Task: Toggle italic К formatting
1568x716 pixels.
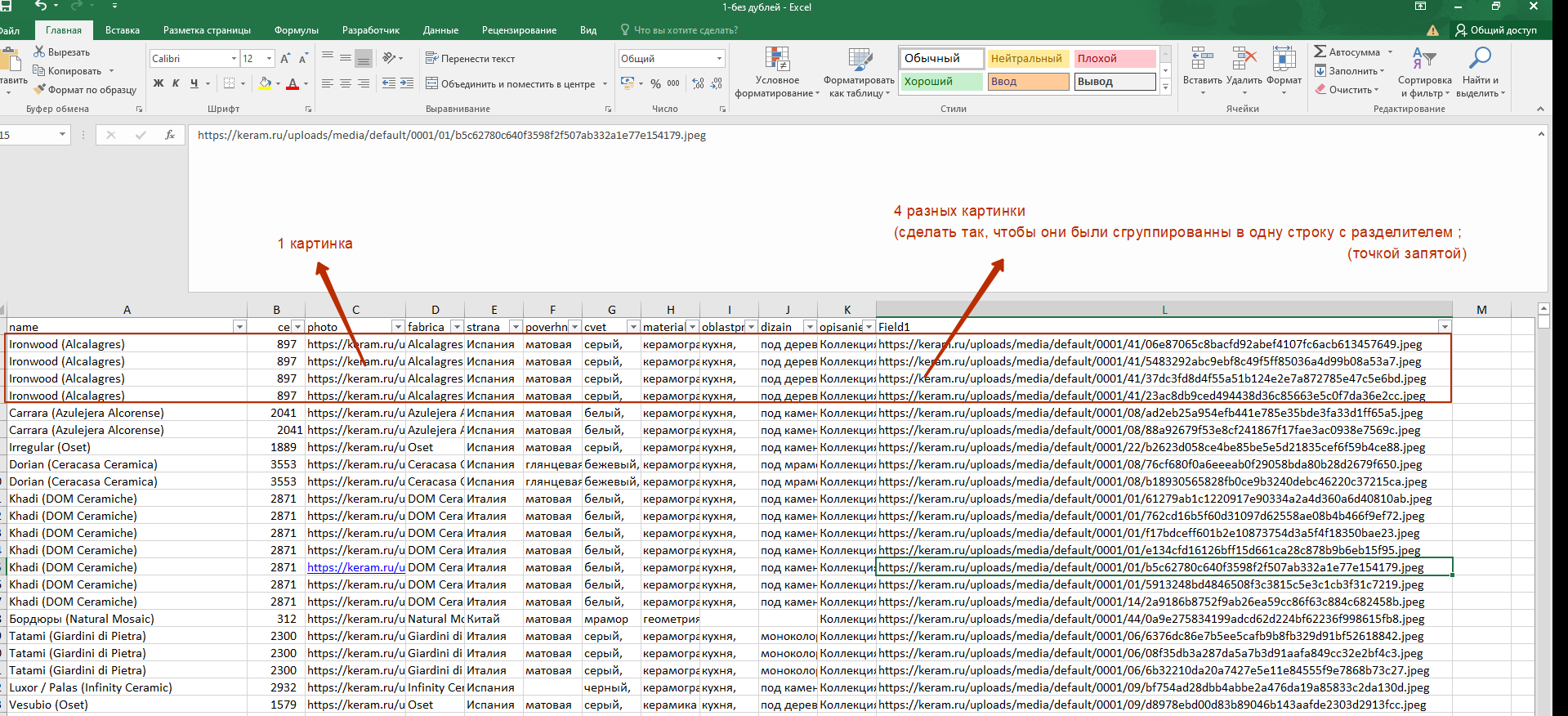Action: pos(176,83)
